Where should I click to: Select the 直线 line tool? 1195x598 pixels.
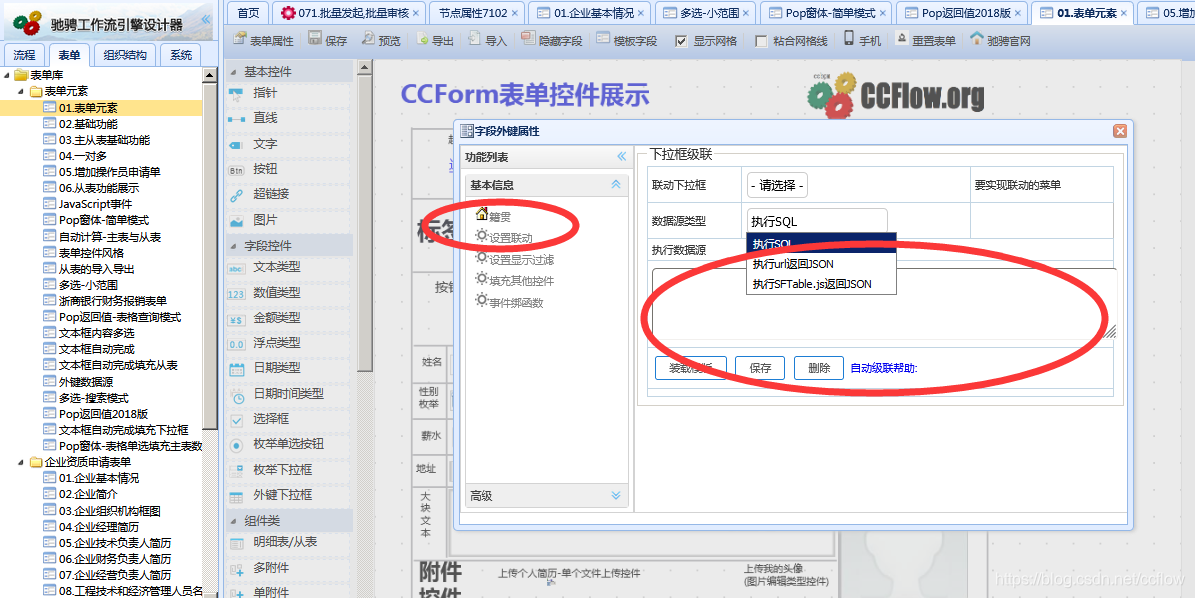[264, 118]
